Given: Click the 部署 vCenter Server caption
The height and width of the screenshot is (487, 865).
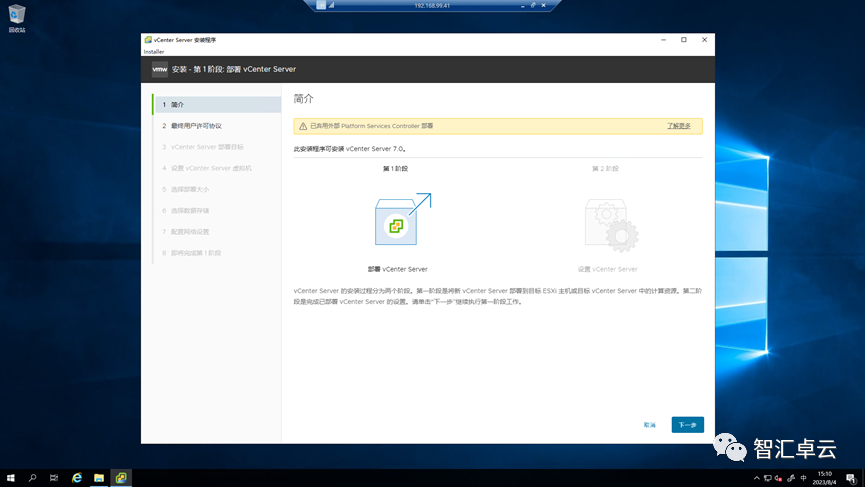Looking at the screenshot, I should (x=397, y=269).
